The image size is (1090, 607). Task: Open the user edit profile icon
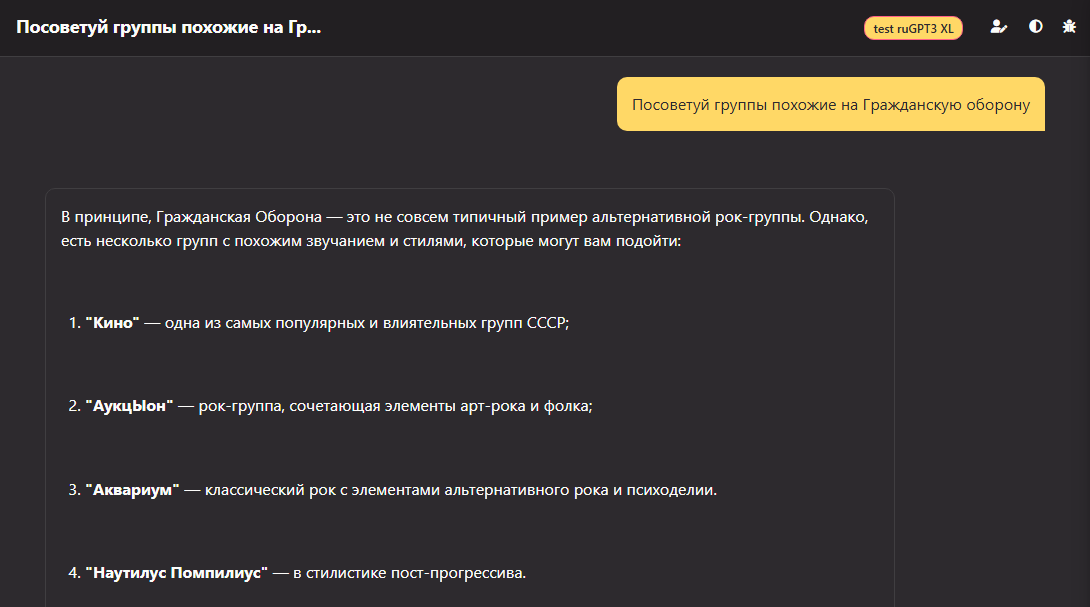tap(998, 27)
